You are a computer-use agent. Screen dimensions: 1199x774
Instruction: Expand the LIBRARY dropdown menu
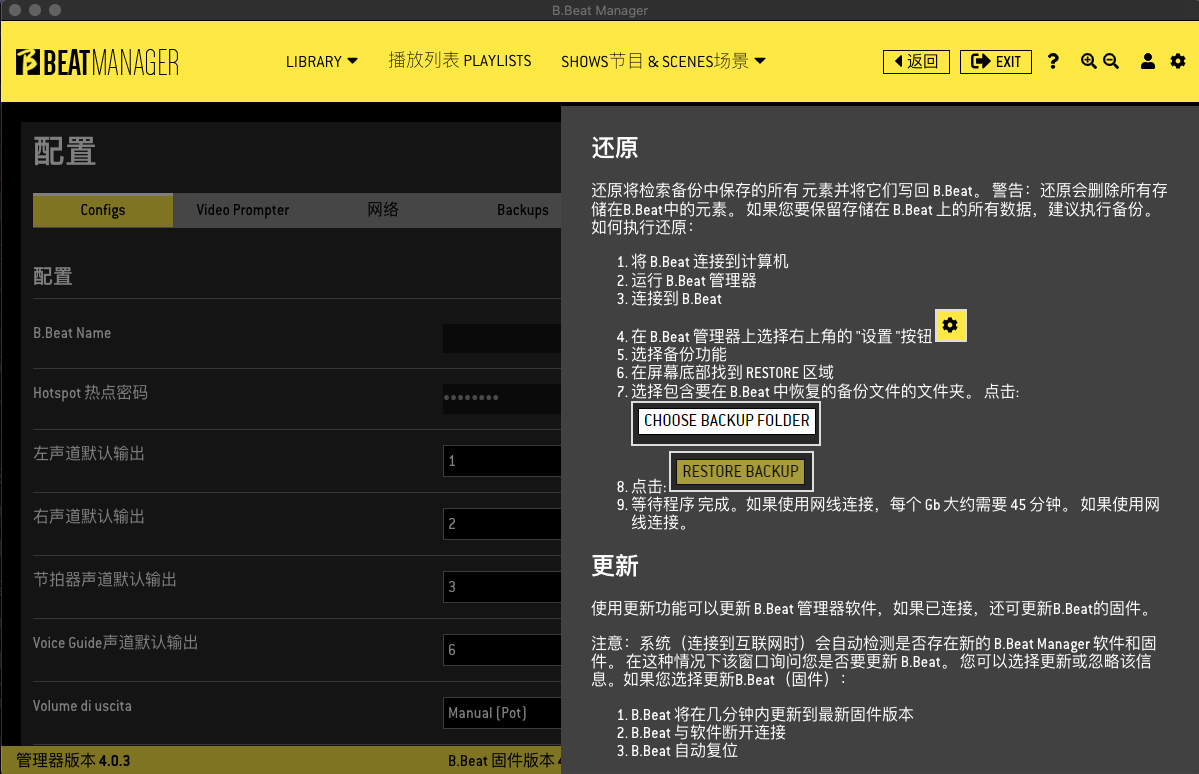321,61
